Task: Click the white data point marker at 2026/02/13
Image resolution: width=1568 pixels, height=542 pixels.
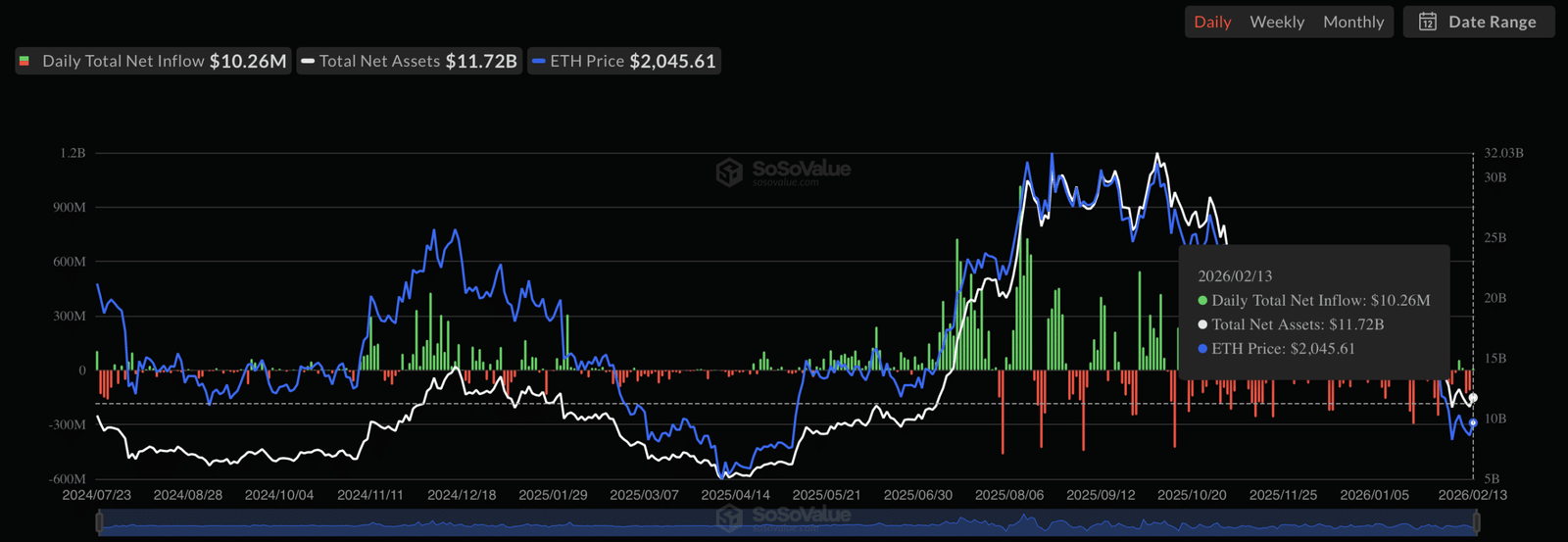Action: click(1473, 398)
